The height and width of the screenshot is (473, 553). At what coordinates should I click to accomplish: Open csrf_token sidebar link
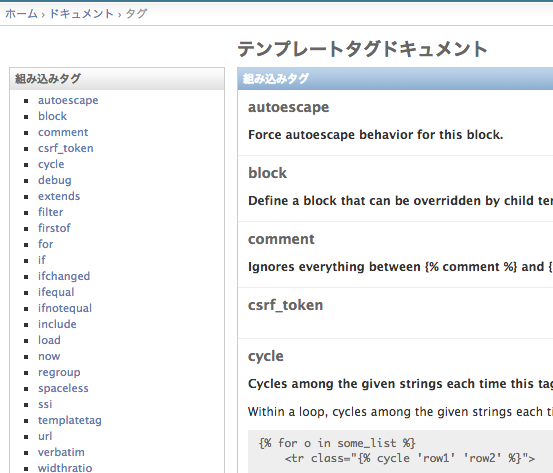(x=66, y=148)
